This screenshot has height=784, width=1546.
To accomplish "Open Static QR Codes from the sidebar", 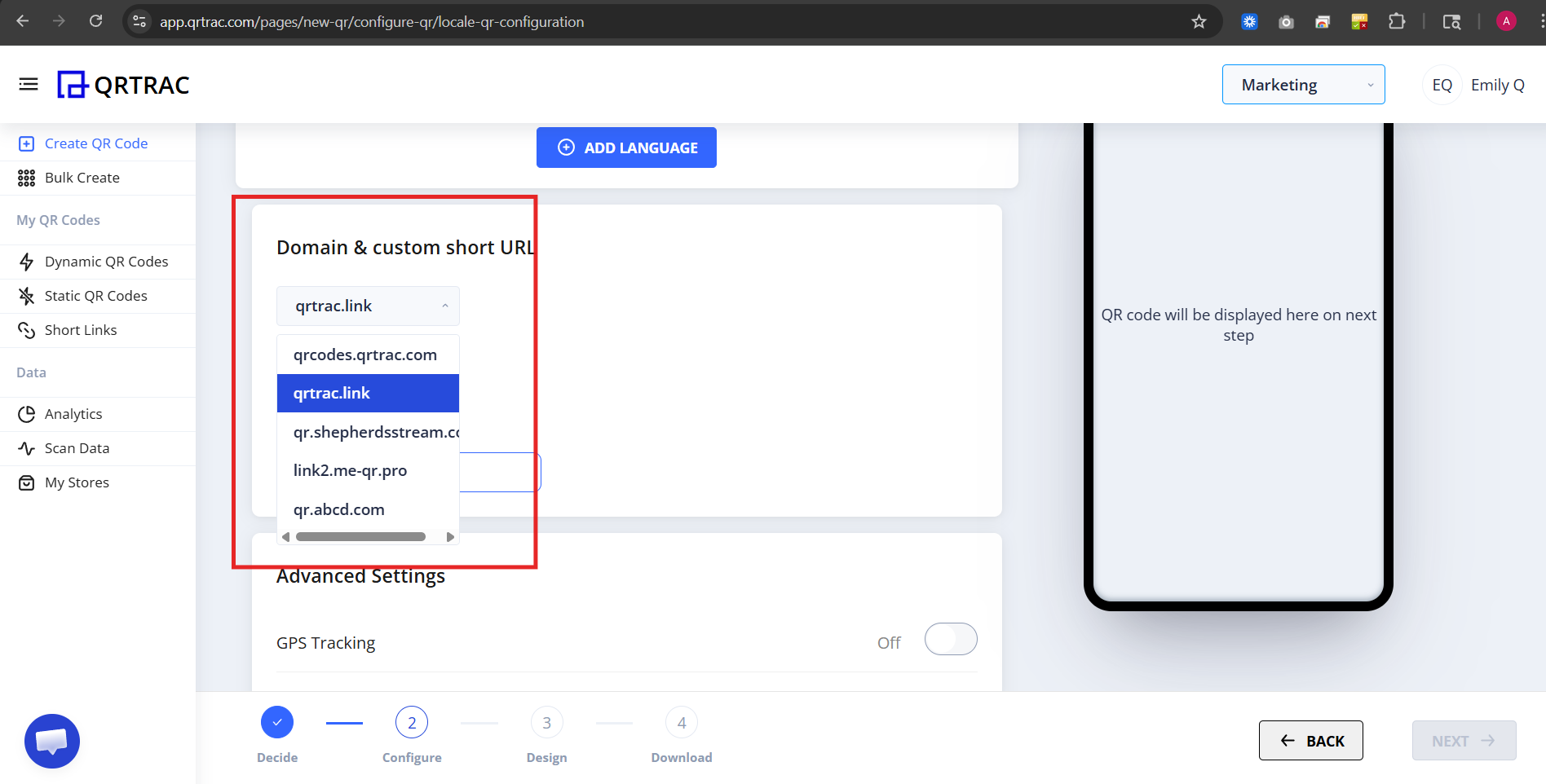I will [96, 295].
